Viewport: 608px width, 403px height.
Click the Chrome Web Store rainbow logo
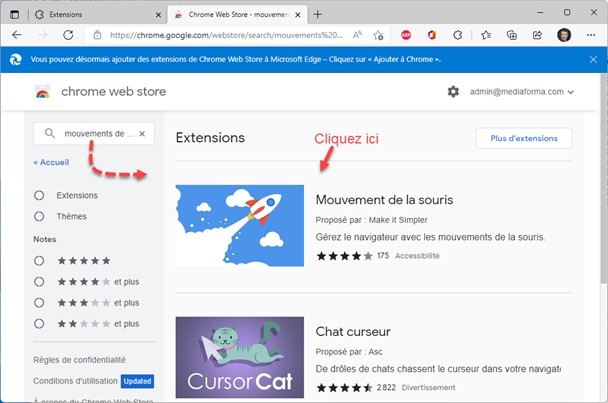tap(42, 92)
